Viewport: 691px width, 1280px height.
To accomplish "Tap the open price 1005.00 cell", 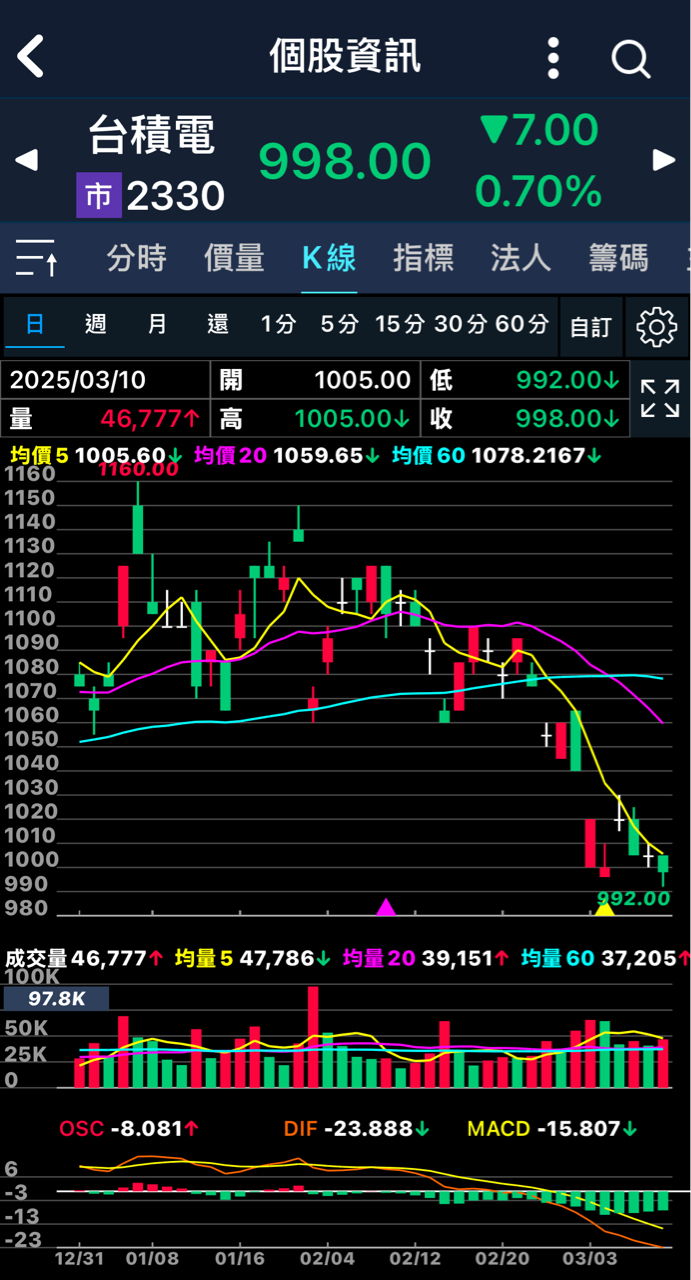I will tap(316, 380).
